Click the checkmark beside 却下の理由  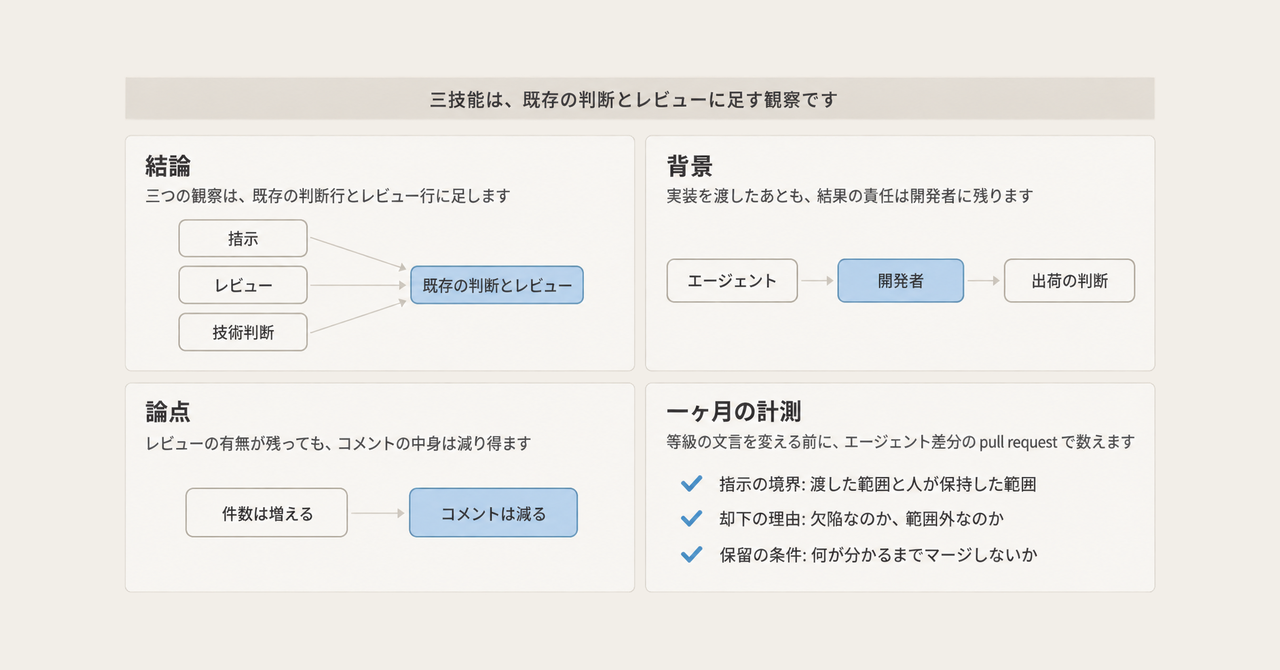[690, 518]
